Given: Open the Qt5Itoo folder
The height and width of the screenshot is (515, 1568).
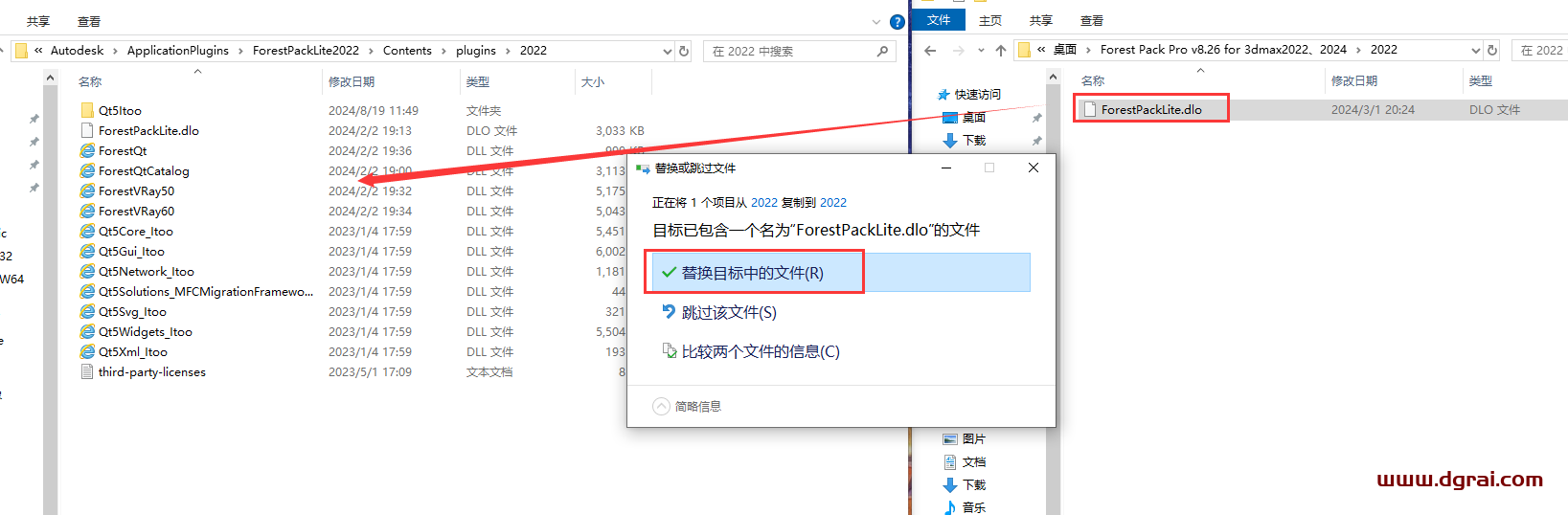Looking at the screenshot, I should (x=120, y=111).
